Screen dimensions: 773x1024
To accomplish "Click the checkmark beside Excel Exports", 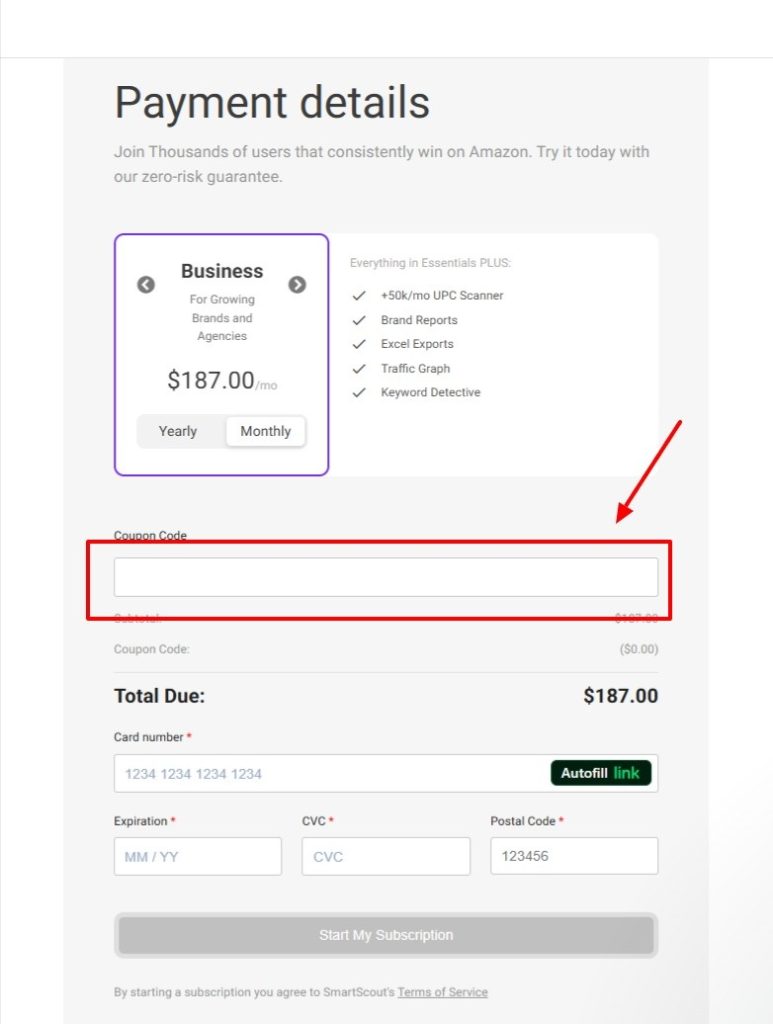I will [x=360, y=344].
